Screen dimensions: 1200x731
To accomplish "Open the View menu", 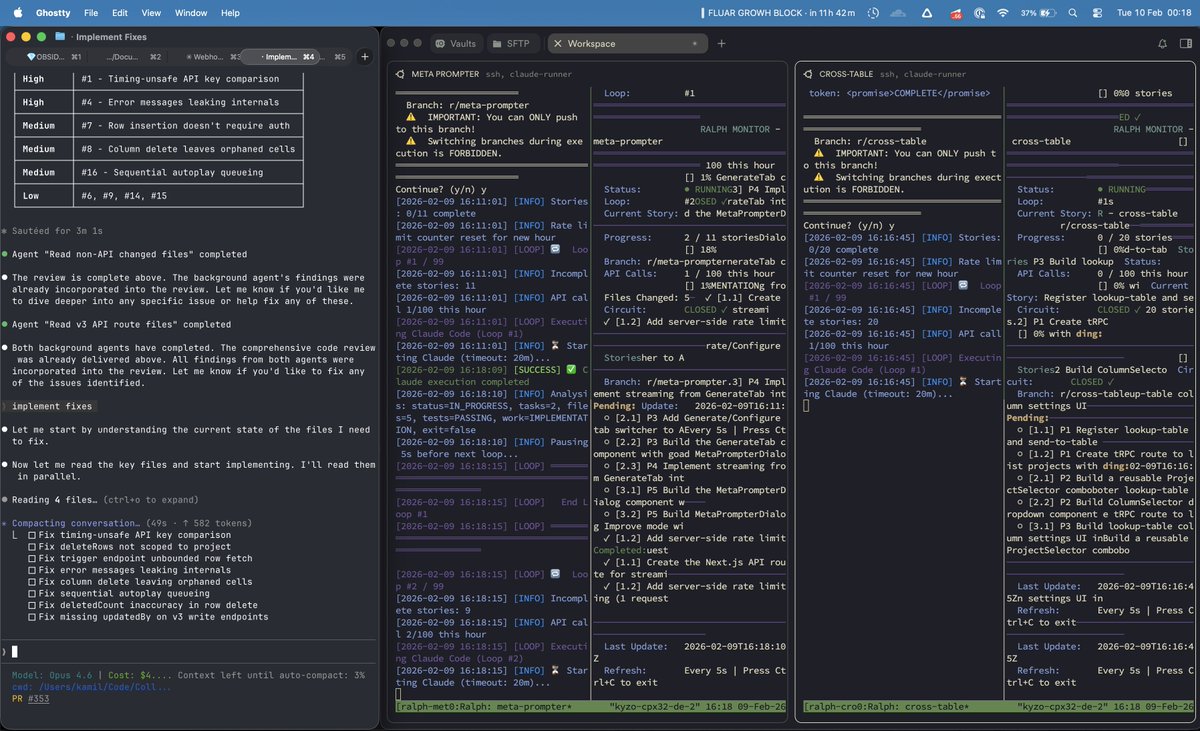I will pyautogui.click(x=151, y=13).
